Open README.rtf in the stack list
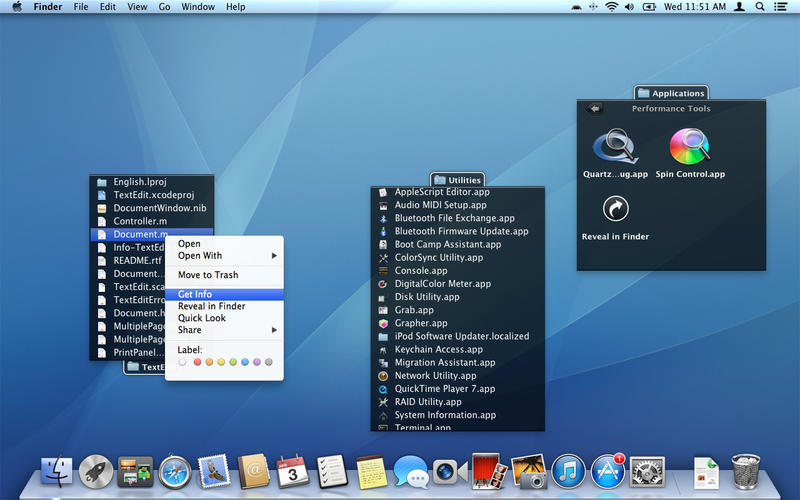Image resolution: width=800 pixels, height=500 pixels. click(128, 260)
